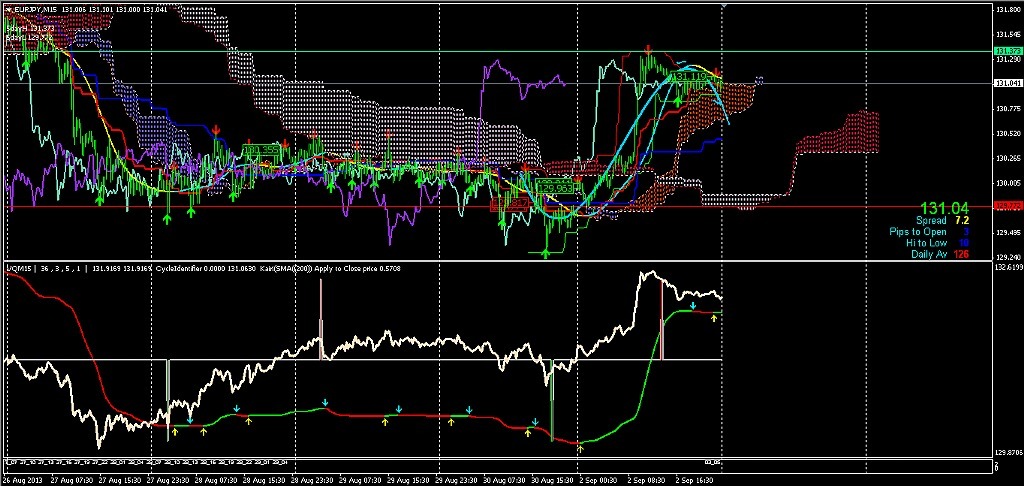
Task: Click the 27 Aug 23:30 time axis label
Action: [x=167, y=481]
